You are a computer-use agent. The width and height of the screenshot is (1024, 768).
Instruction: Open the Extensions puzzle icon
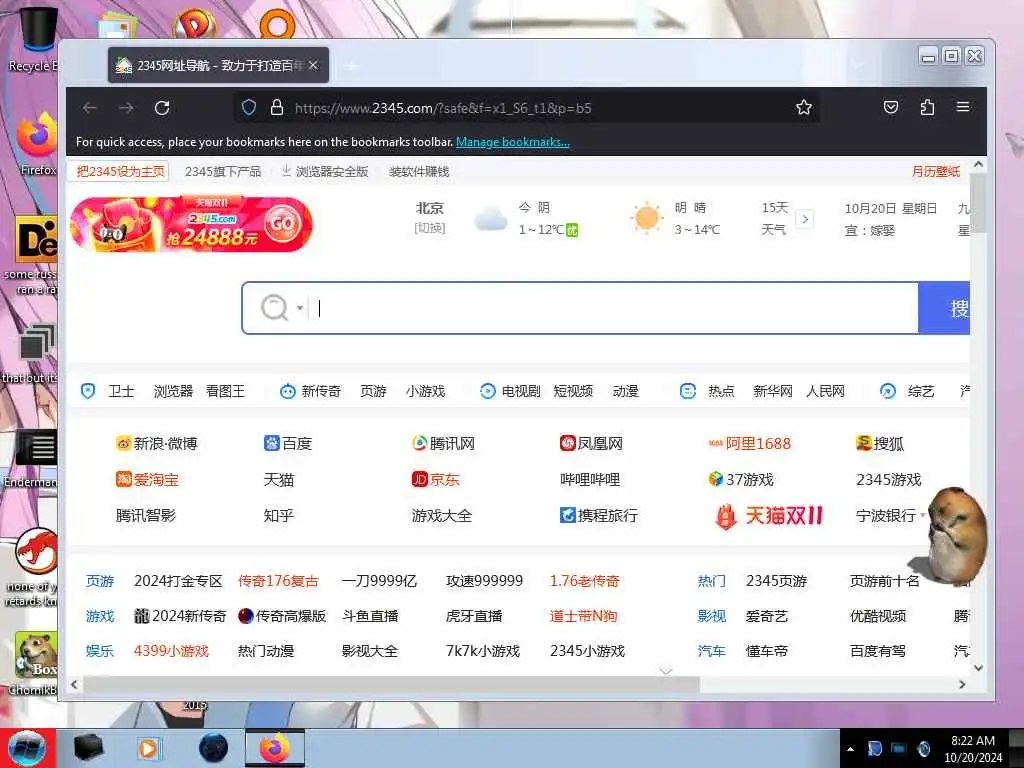pyautogui.click(x=927, y=107)
